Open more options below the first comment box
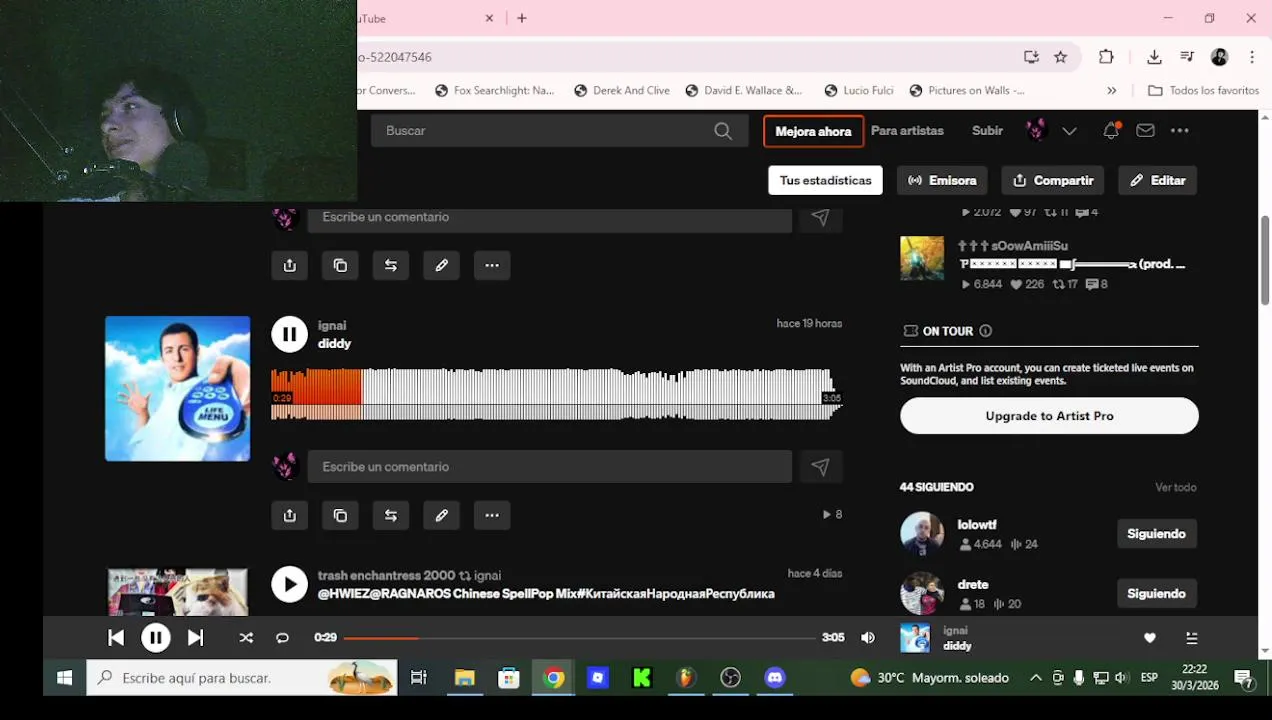1272x720 pixels. [x=492, y=265]
